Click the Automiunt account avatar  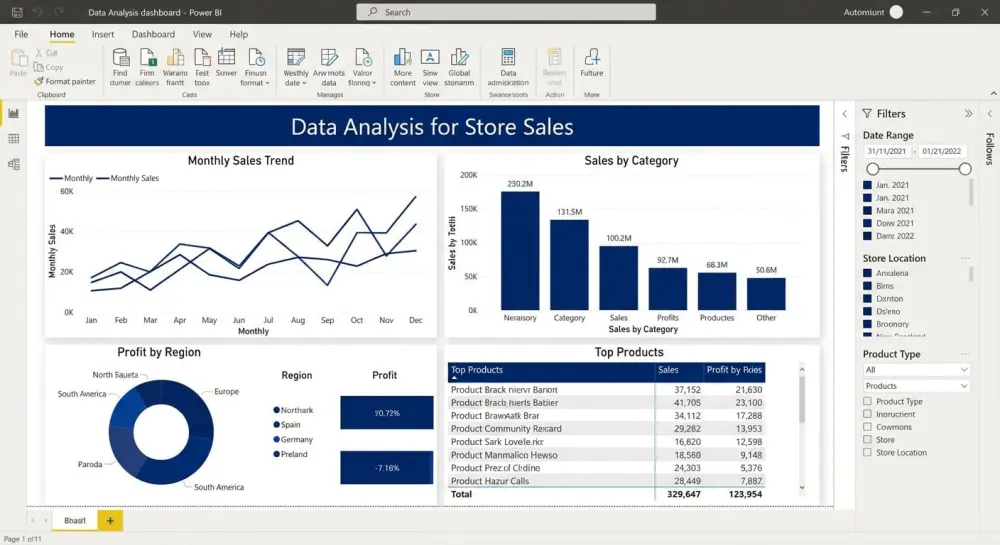[896, 12]
